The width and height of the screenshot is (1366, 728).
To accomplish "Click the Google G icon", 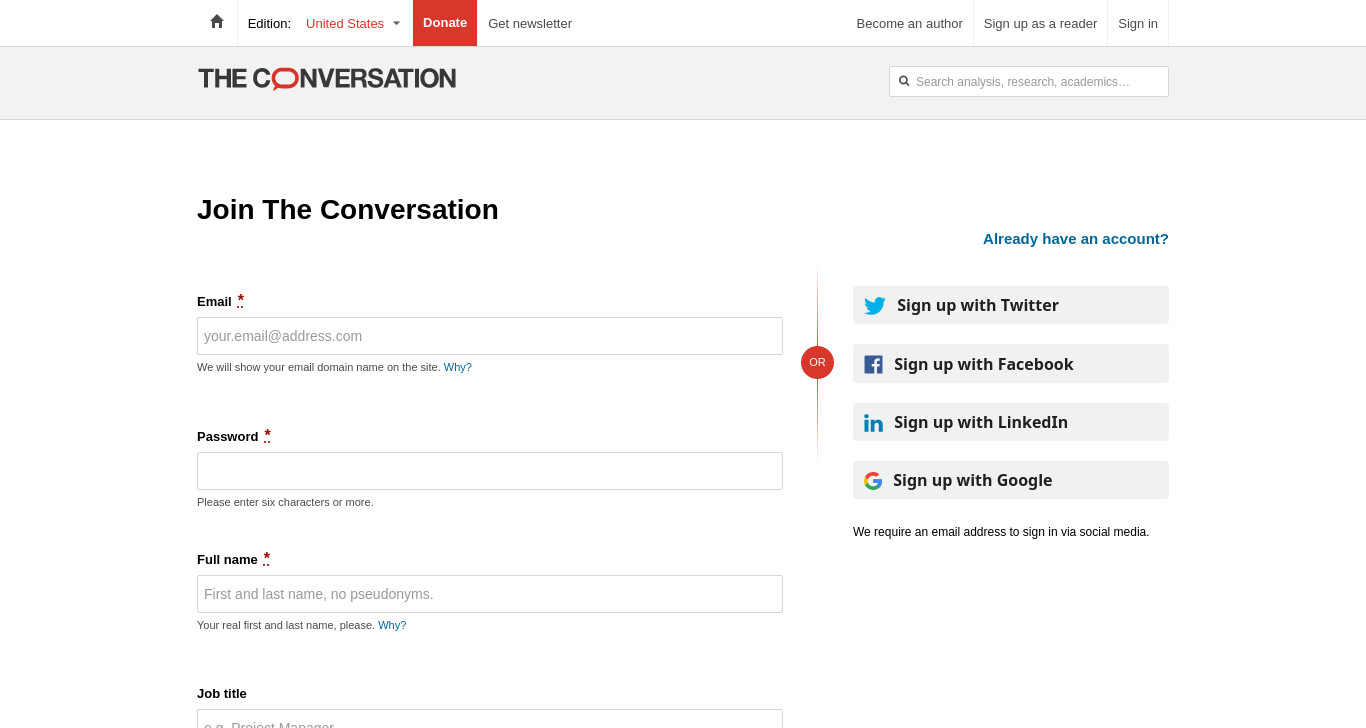I will 873,481.
